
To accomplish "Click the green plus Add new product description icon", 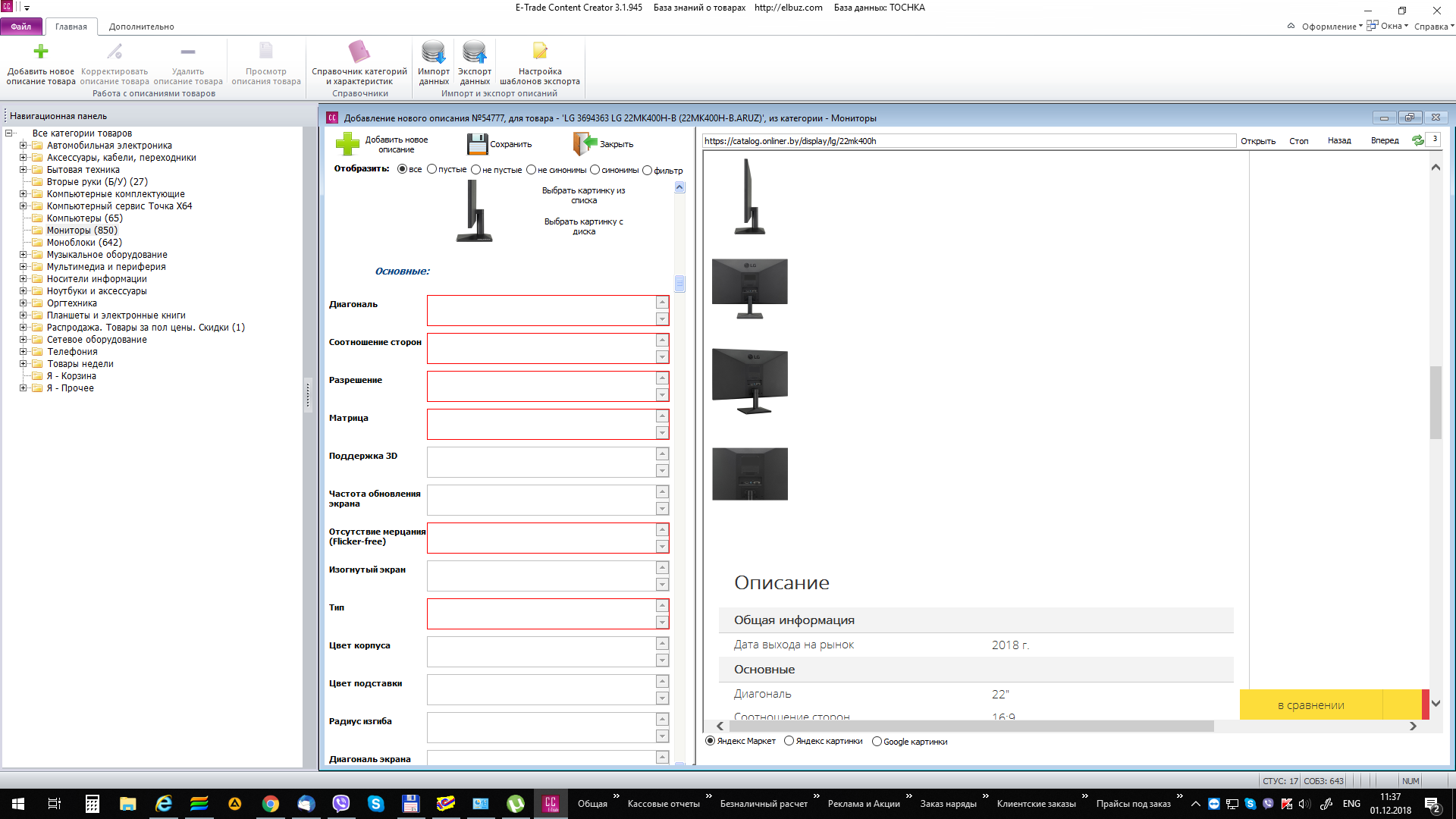I will pos(41,52).
